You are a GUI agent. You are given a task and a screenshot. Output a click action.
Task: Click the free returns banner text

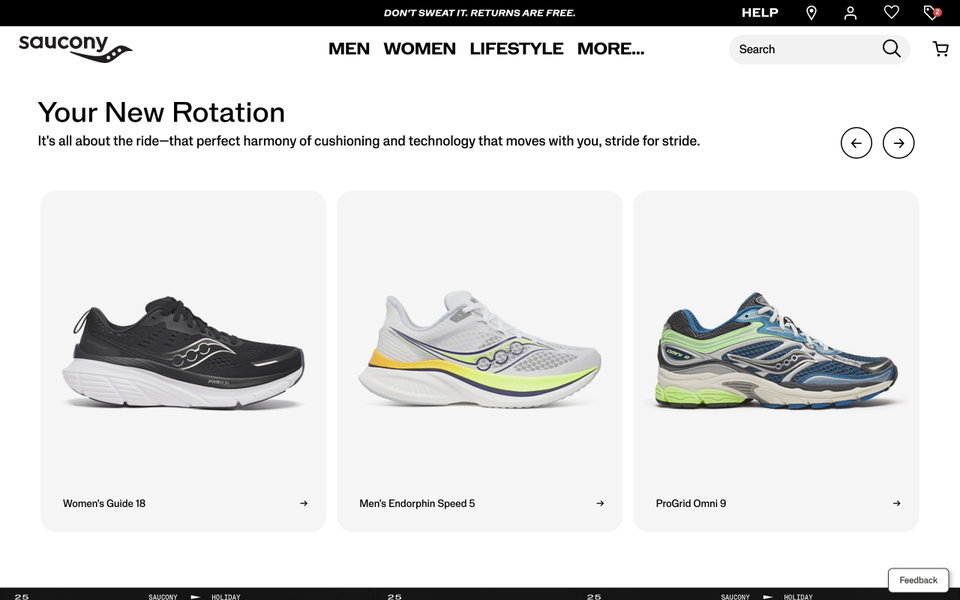(479, 13)
